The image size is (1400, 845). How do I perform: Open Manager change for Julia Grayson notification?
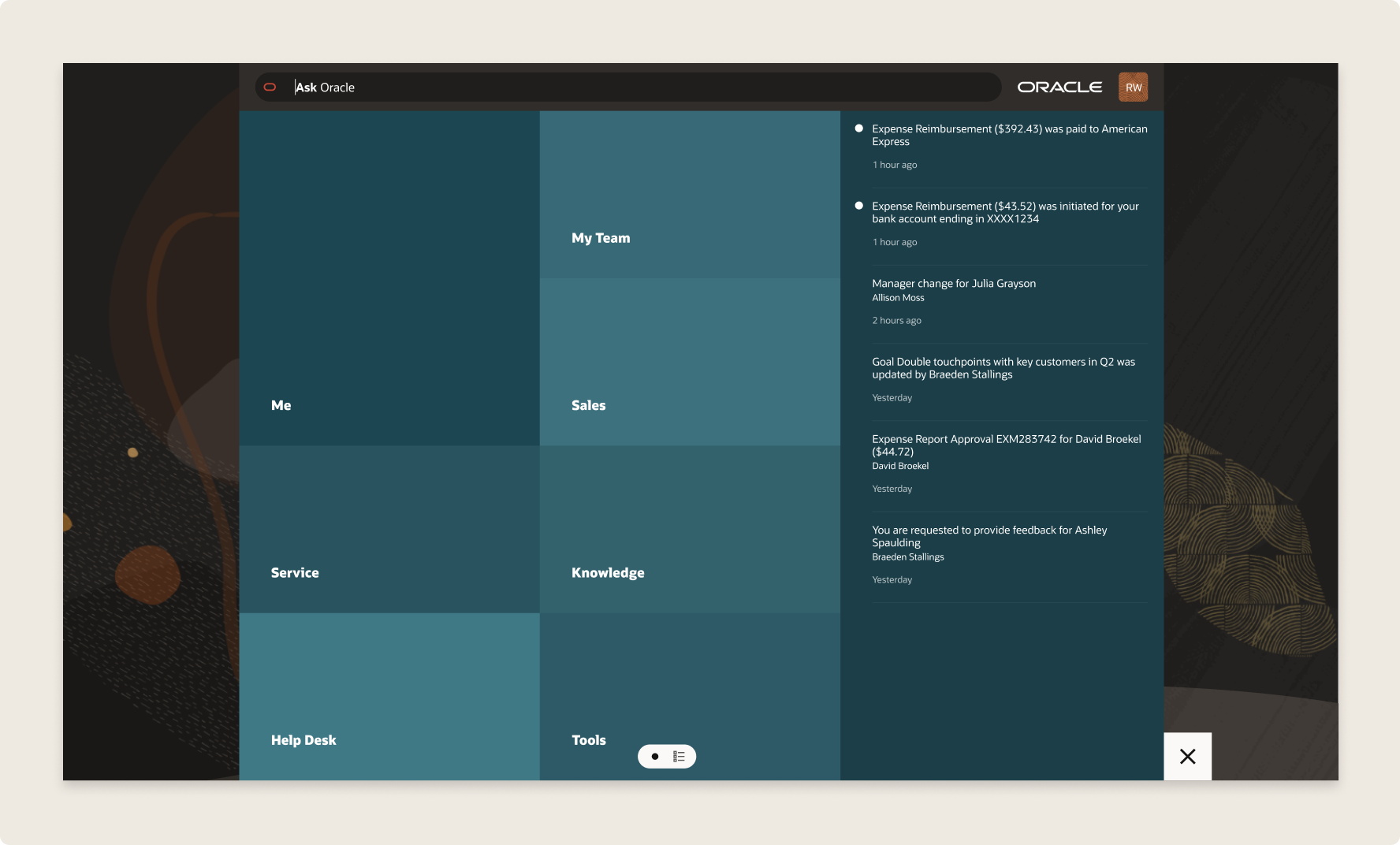click(954, 284)
